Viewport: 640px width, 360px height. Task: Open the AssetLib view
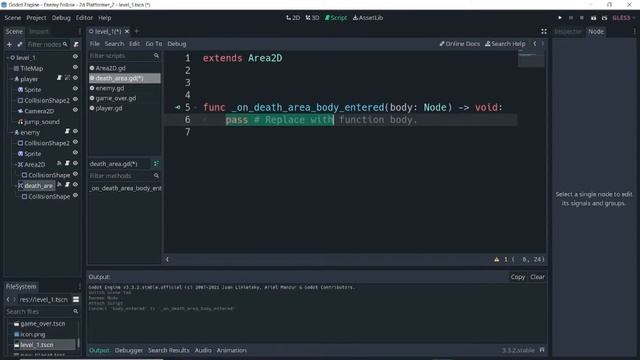tap(368, 18)
